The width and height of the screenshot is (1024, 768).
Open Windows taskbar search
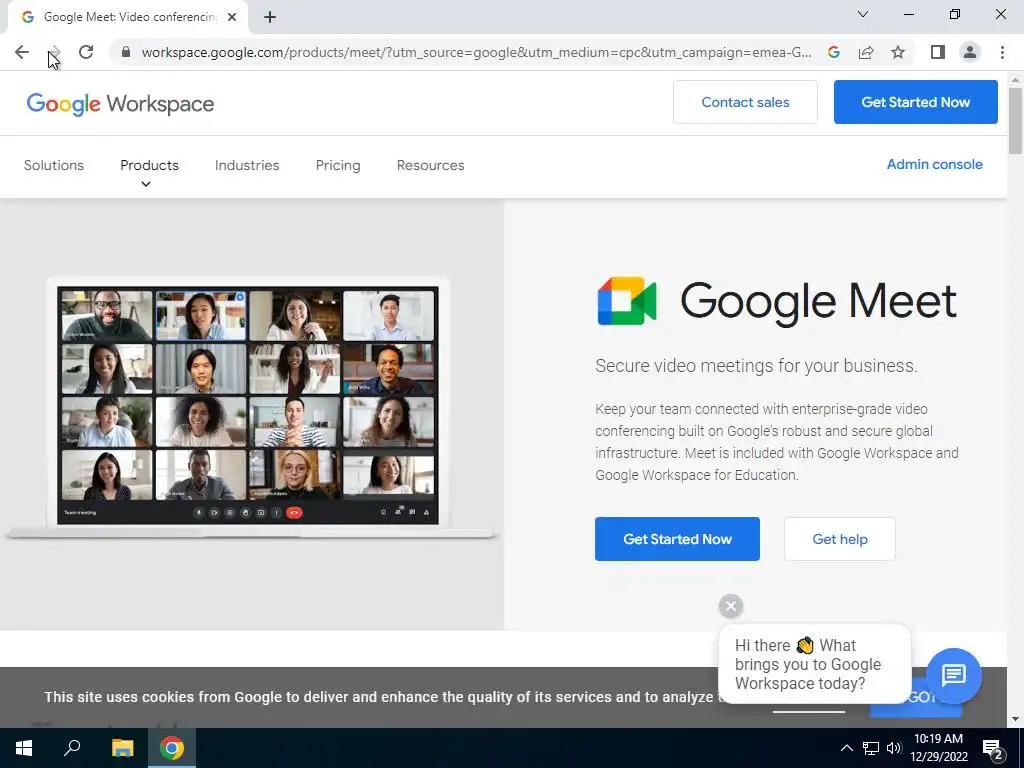72,748
